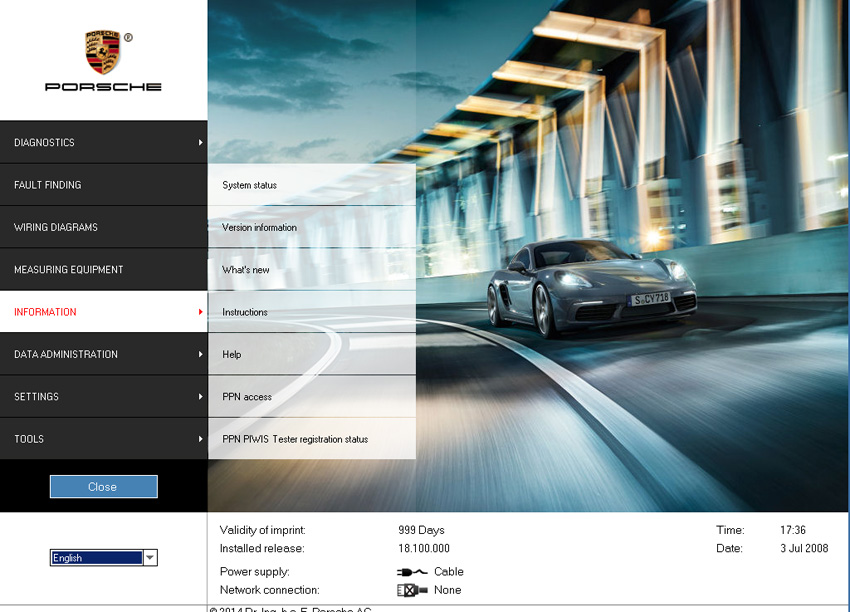Click the network connection disconnected icon
The height and width of the screenshot is (612, 850).
412,590
